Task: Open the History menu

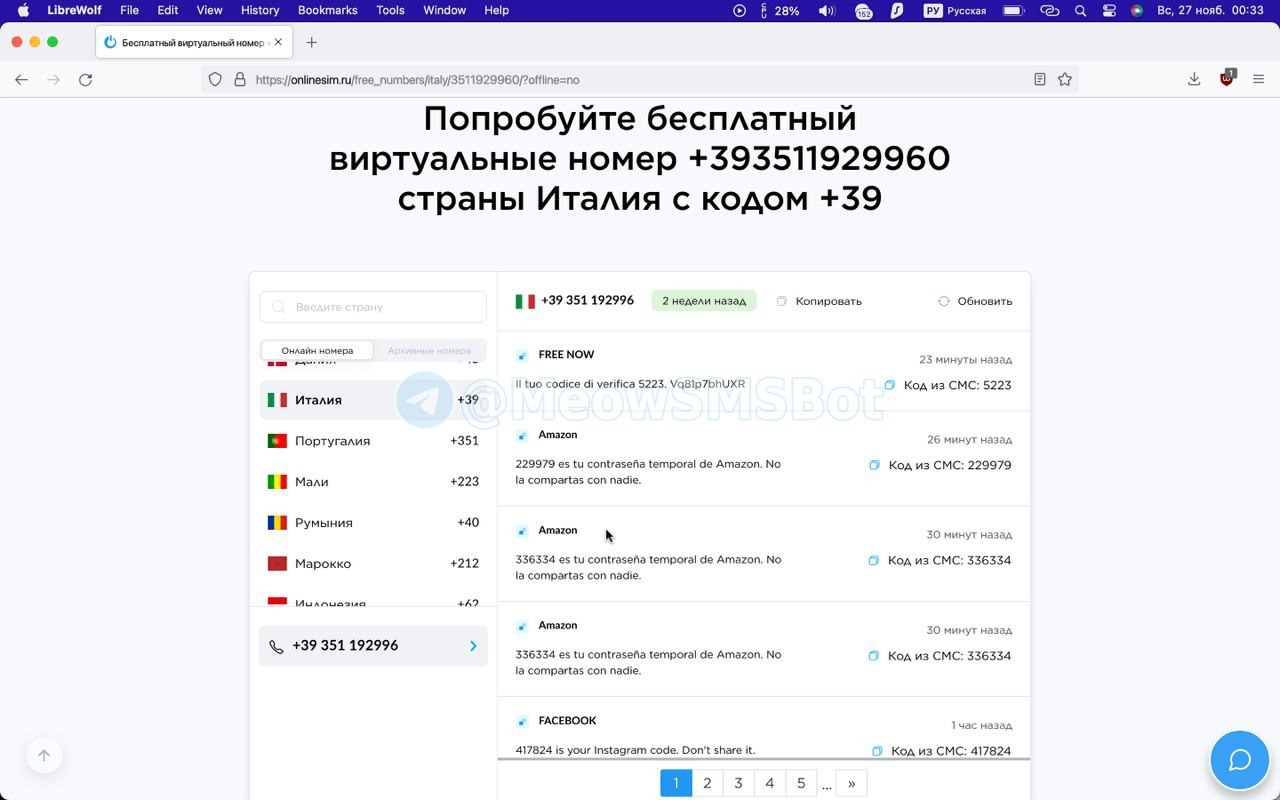Action: pyautogui.click(x=260, y=10)
